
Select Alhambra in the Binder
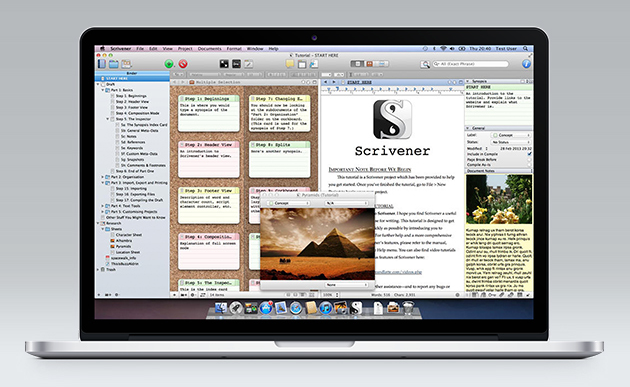pos(124,240)
